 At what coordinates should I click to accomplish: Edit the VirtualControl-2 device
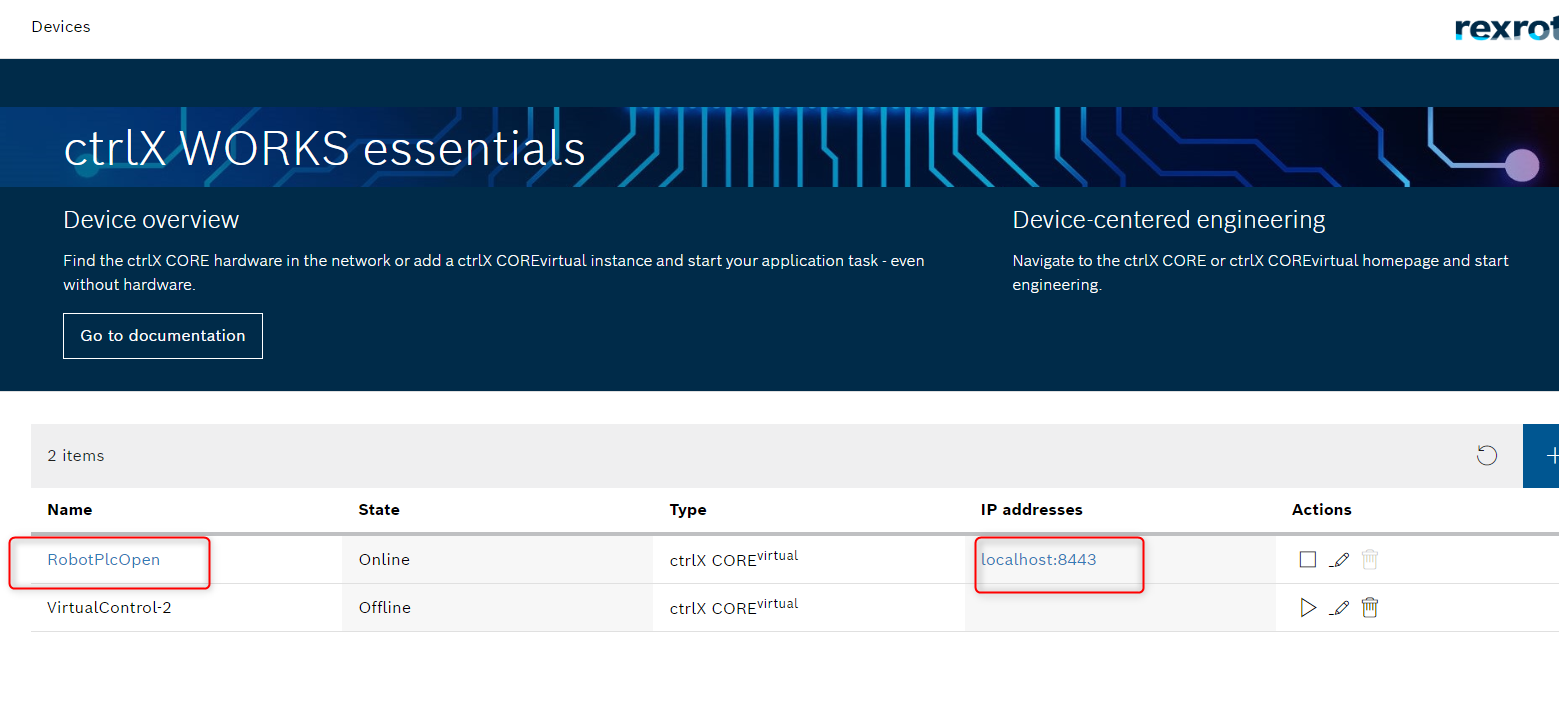(x=1340, y=608)
